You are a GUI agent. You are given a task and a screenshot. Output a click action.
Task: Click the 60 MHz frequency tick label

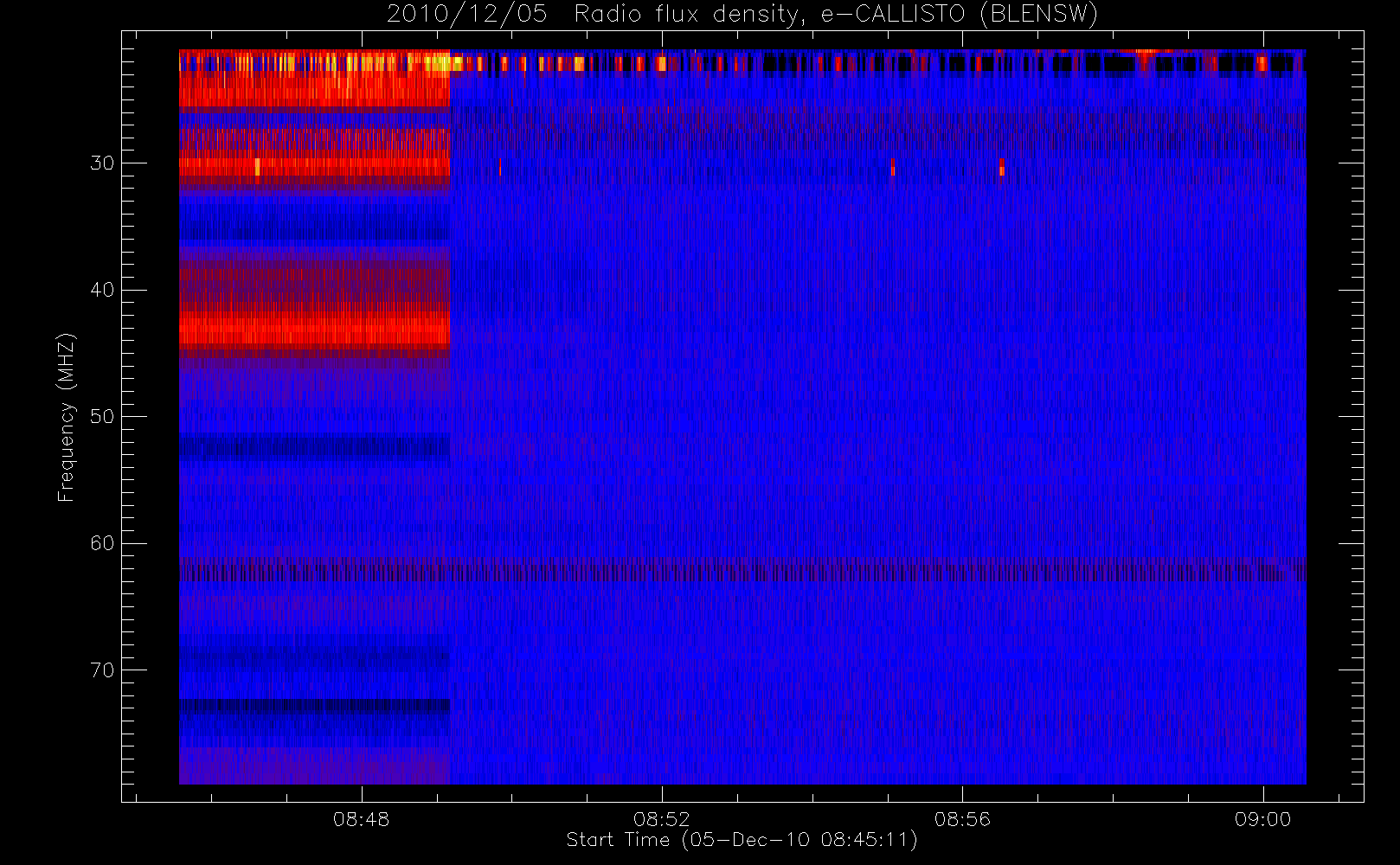pyautogui.click(x=102, y=543)
